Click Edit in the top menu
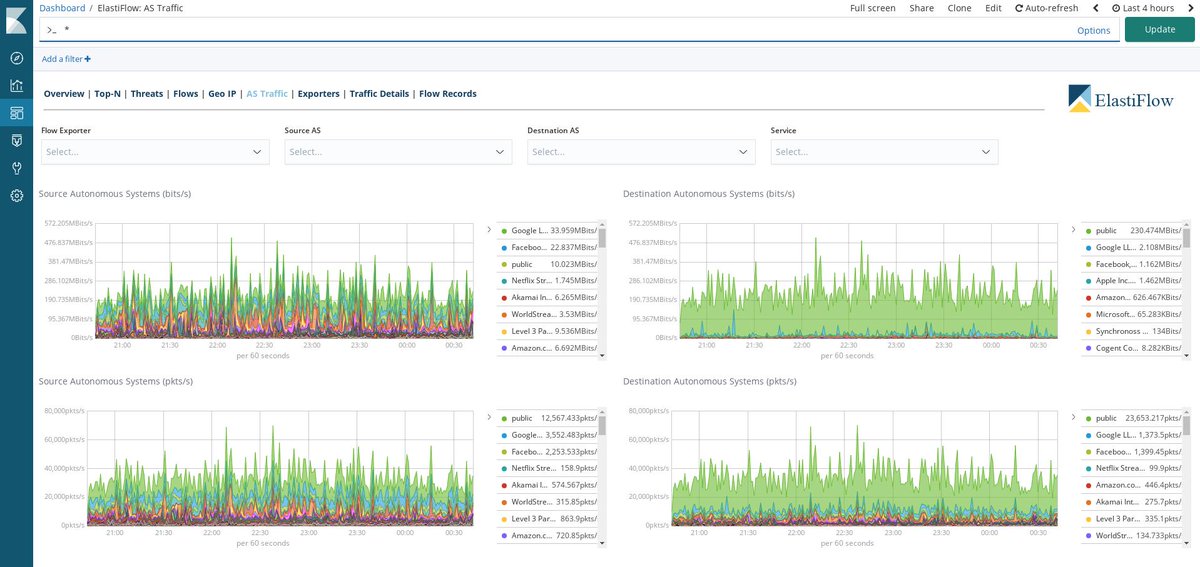Viewport: 1200px width, 567px height. point(993,8)
